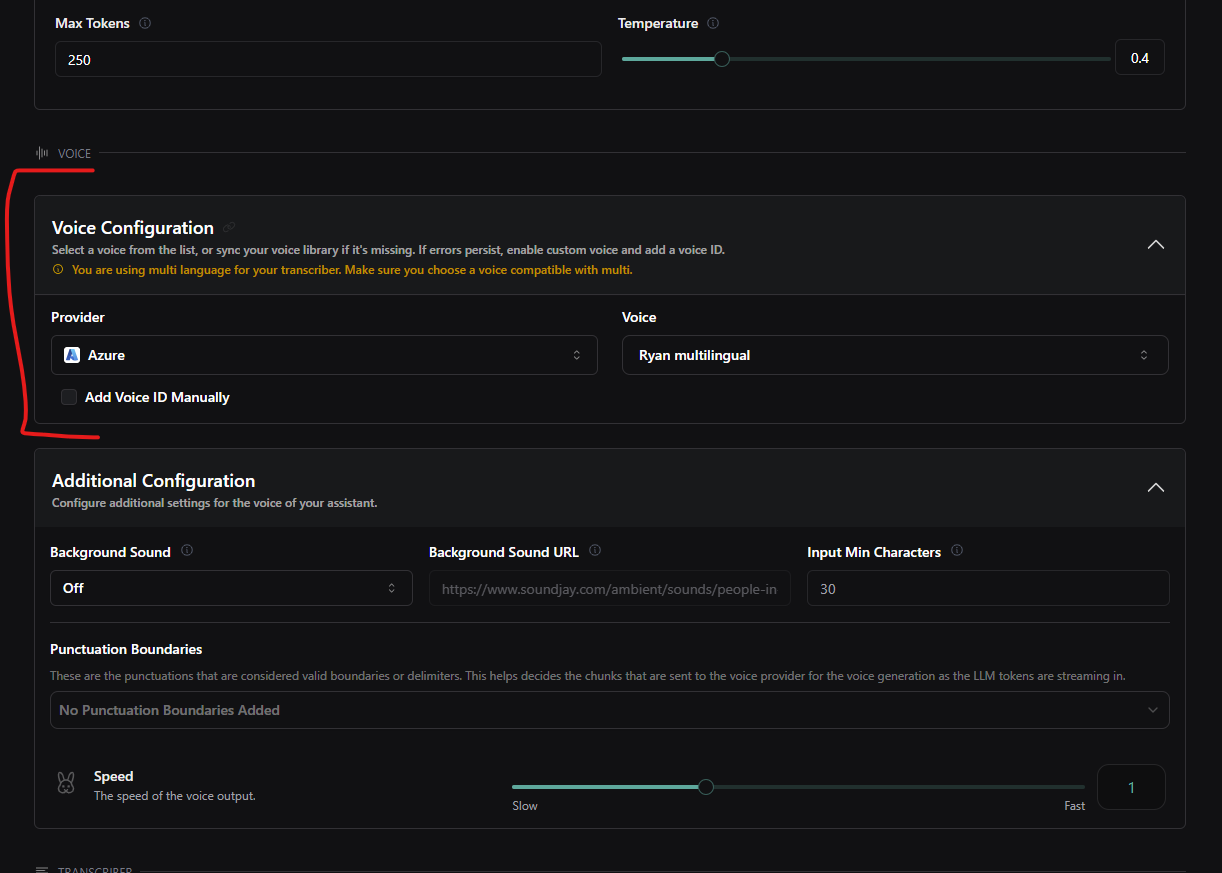Click the Max Tokens info icon
Viewport: 1222px width, 873px height.
[x=145, y=23]
